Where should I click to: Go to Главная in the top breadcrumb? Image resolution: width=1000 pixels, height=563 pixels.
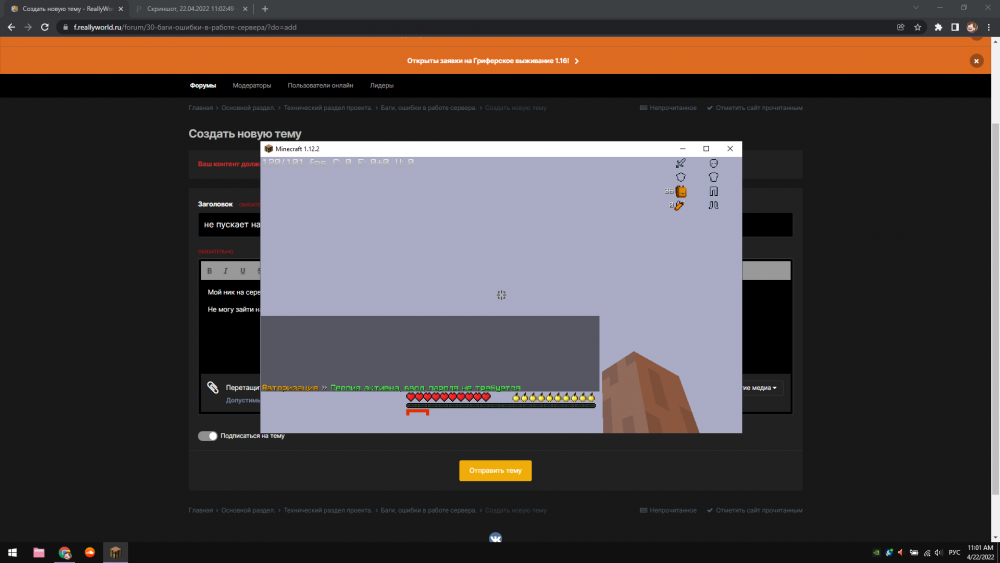pos(200,108)
